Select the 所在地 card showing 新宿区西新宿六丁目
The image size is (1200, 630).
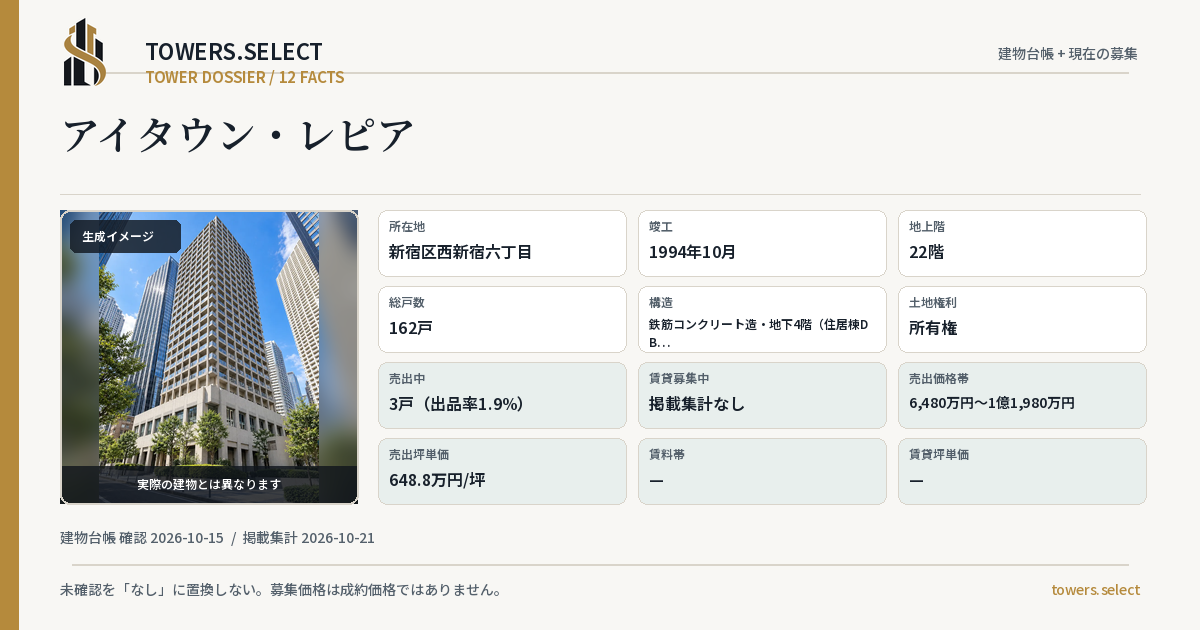[x=502, y=243]
